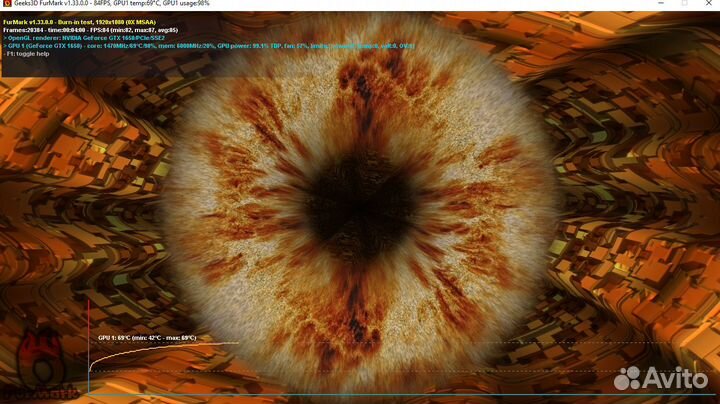Image resolution: width=720 pixels, height=404 pixels.
Task: Click the GPU 1 core clock stats line
Action: coord(150,46)
